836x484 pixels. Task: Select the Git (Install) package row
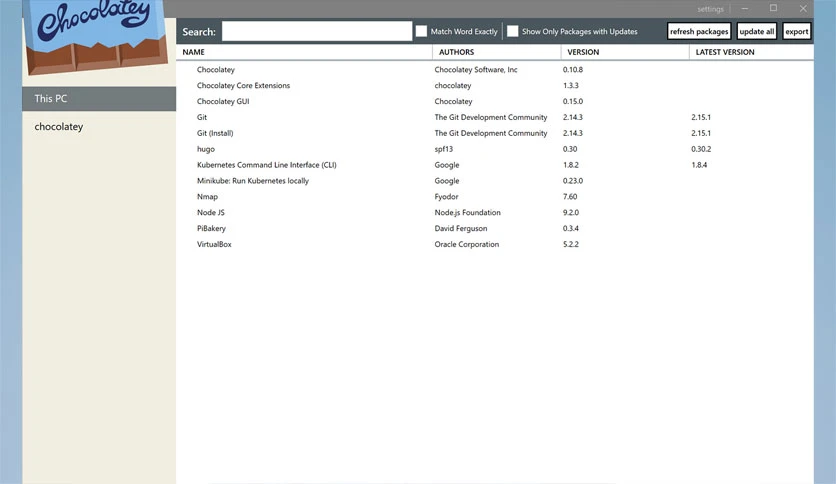pyautogui.click(x=495, y=133)
